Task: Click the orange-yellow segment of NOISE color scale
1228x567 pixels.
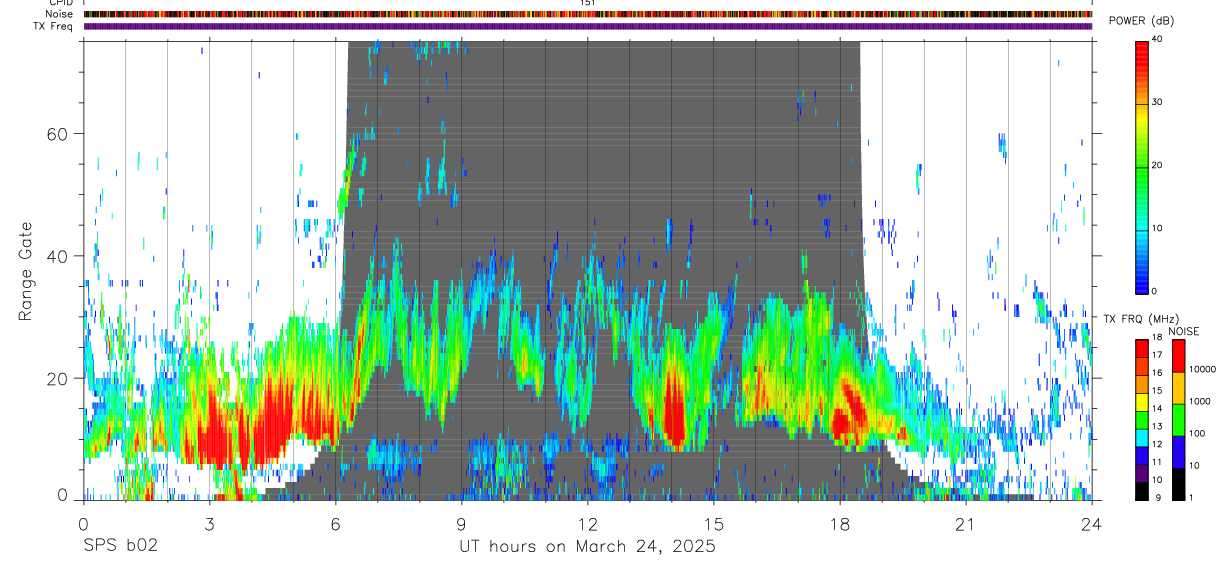Action: tap(1179, 387)
